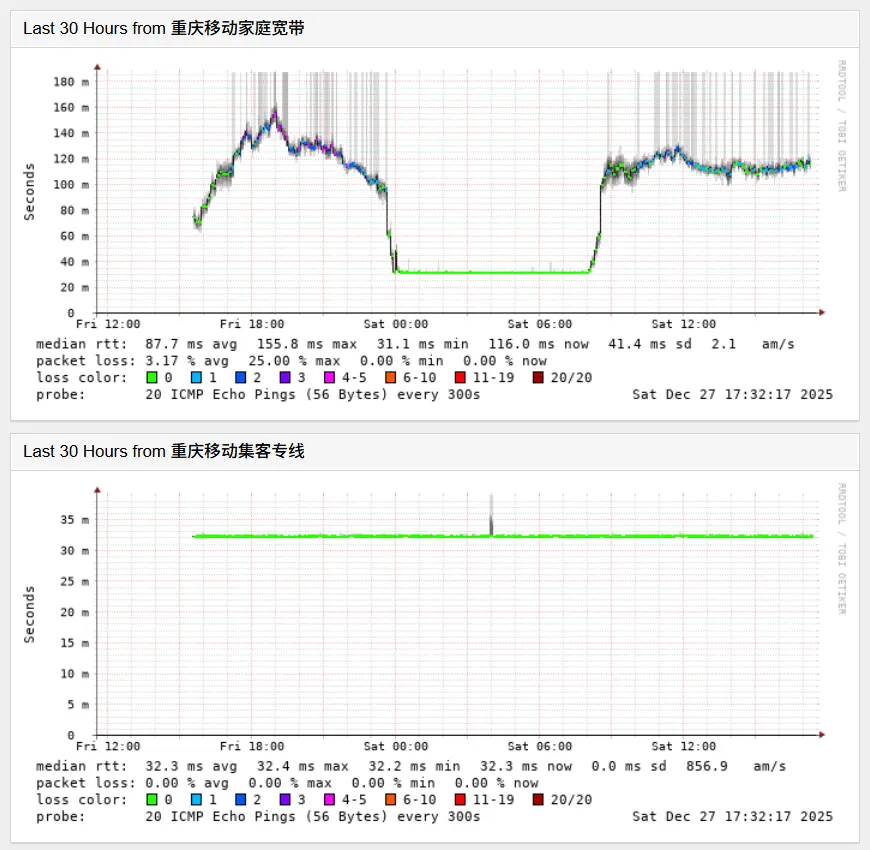
Task: Select the "31.1 ms min" median rtt value
Action: tap(423, 345)
